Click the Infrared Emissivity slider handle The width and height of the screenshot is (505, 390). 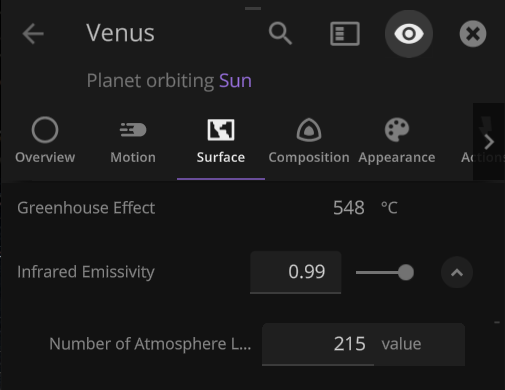click(406, 273)
